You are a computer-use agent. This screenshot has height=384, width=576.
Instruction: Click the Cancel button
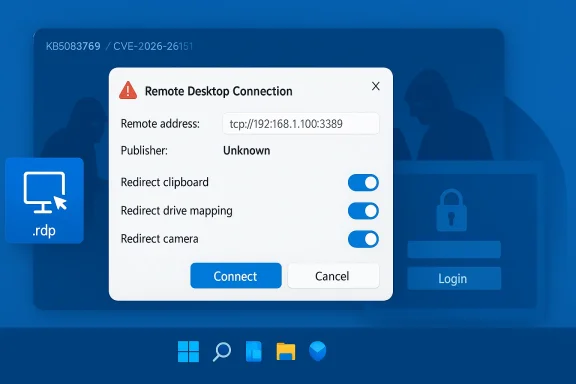click(333, 276)
